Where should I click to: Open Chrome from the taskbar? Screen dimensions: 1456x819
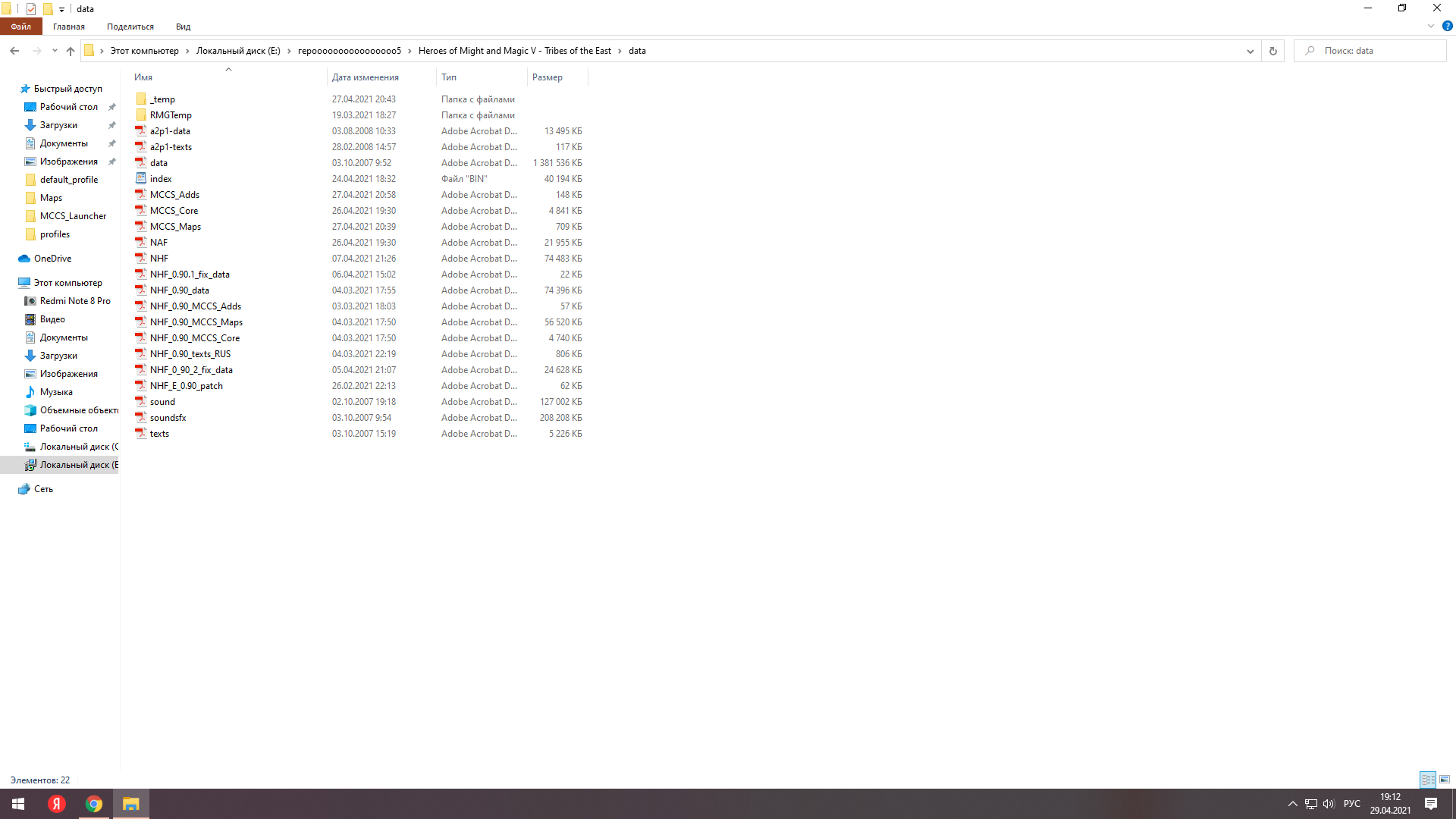click(x=94, y=804)
